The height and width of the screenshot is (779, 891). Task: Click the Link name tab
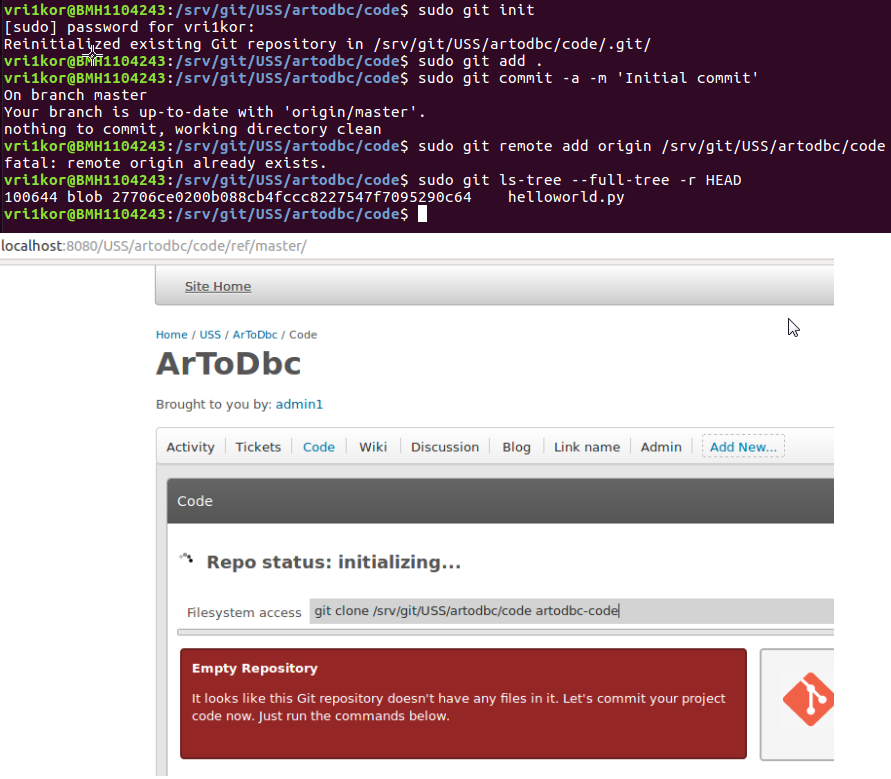point(587,447)
